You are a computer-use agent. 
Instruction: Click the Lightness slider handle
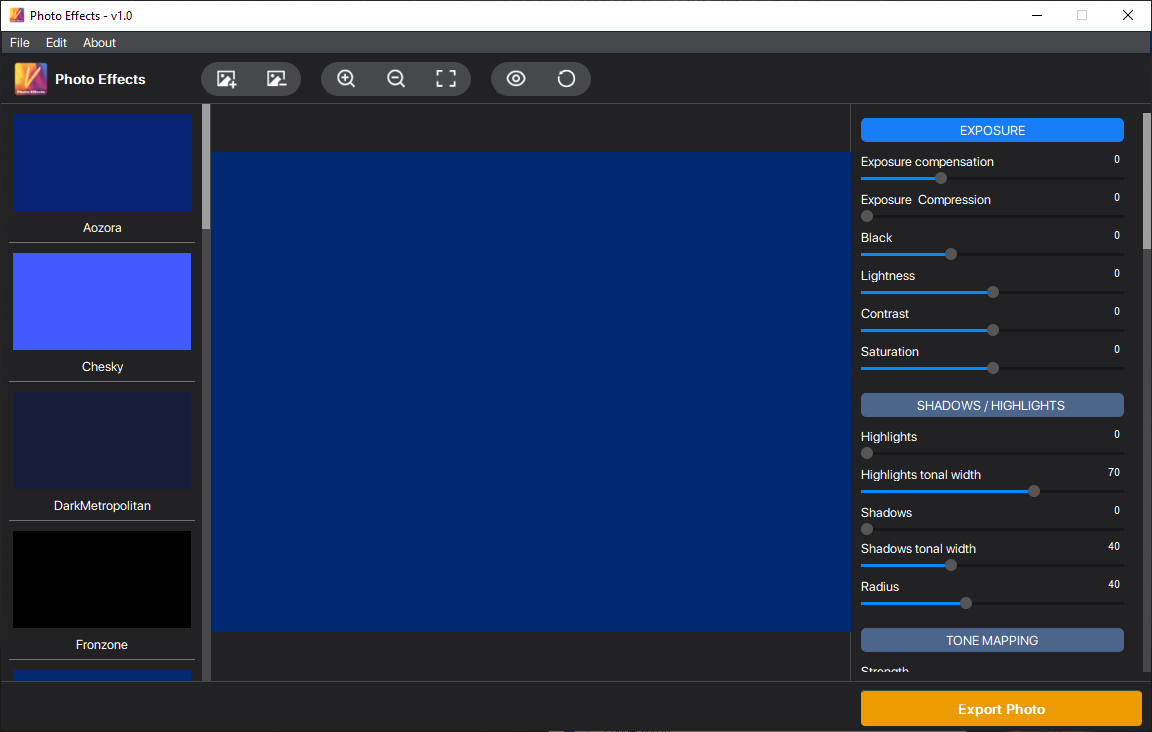[993, 292]
